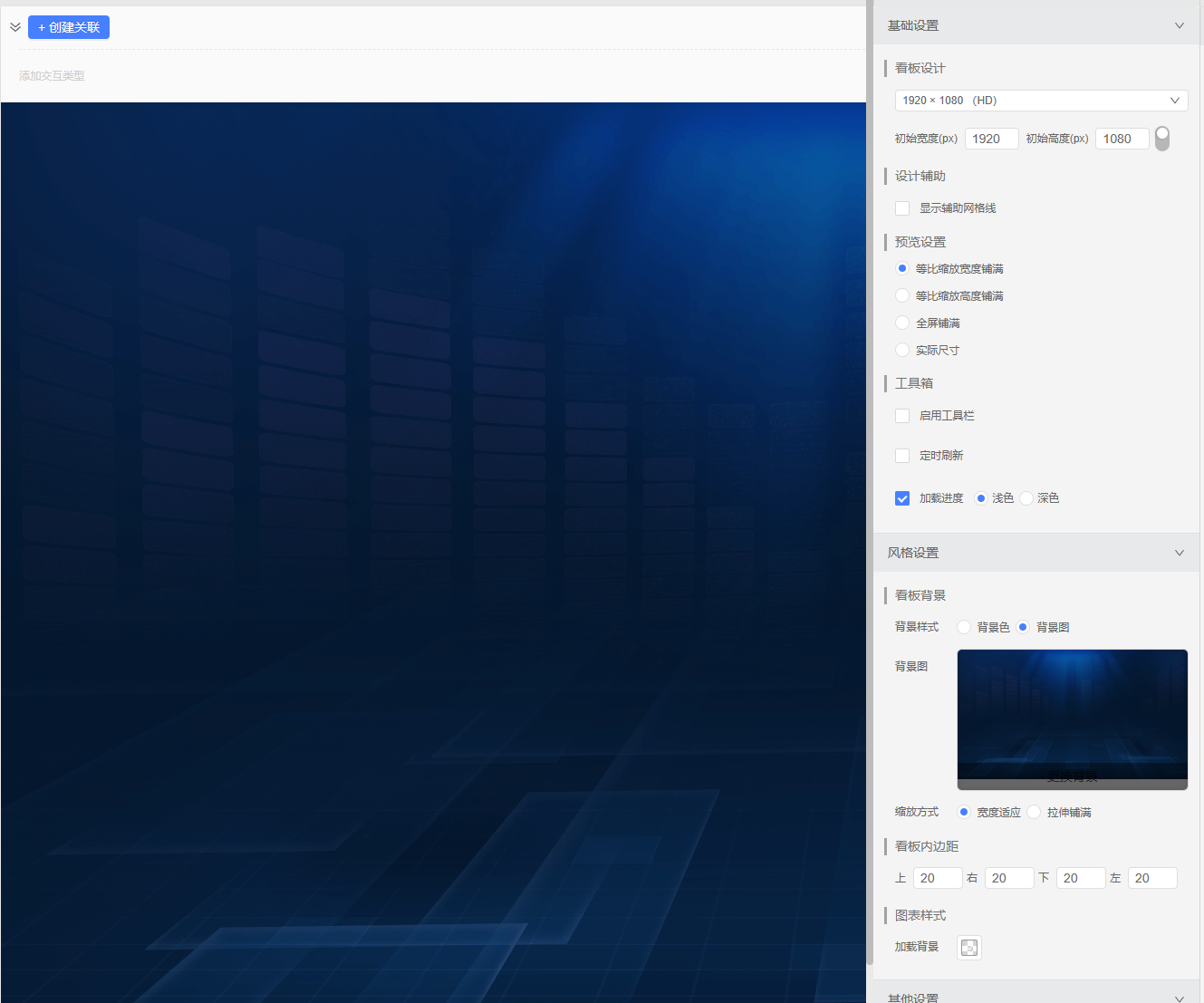
Task: Enable the 启用工具栏 checkbox
Action: [x=902, y=416]
